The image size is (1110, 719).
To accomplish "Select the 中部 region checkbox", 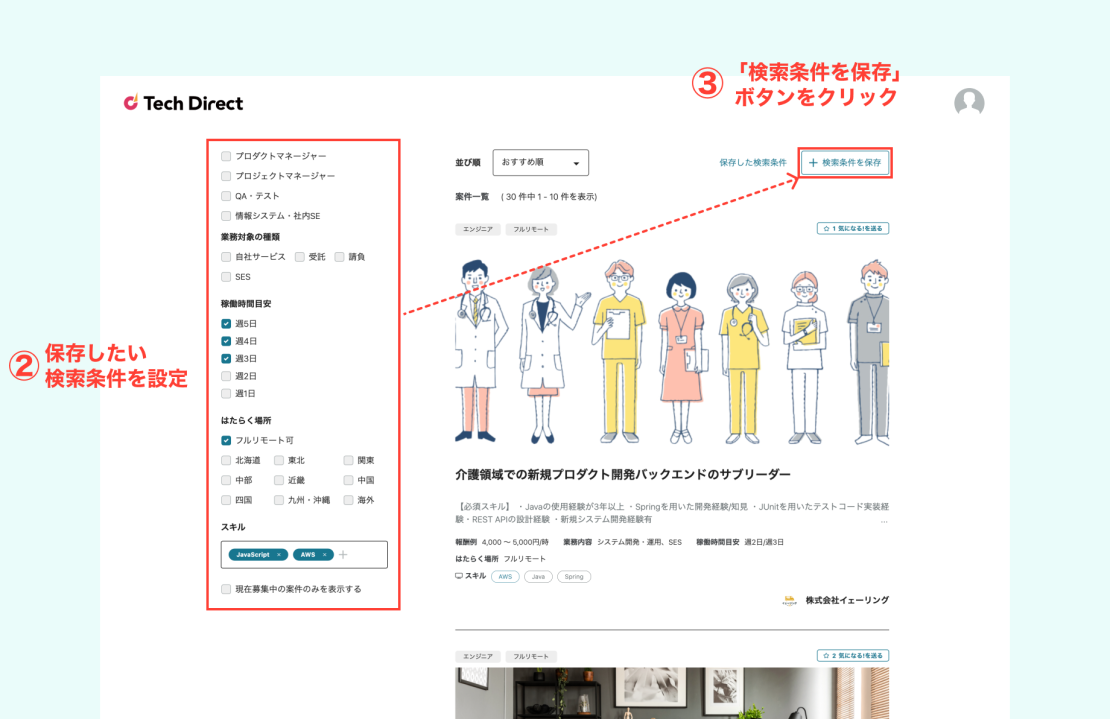I will point(226,480).
